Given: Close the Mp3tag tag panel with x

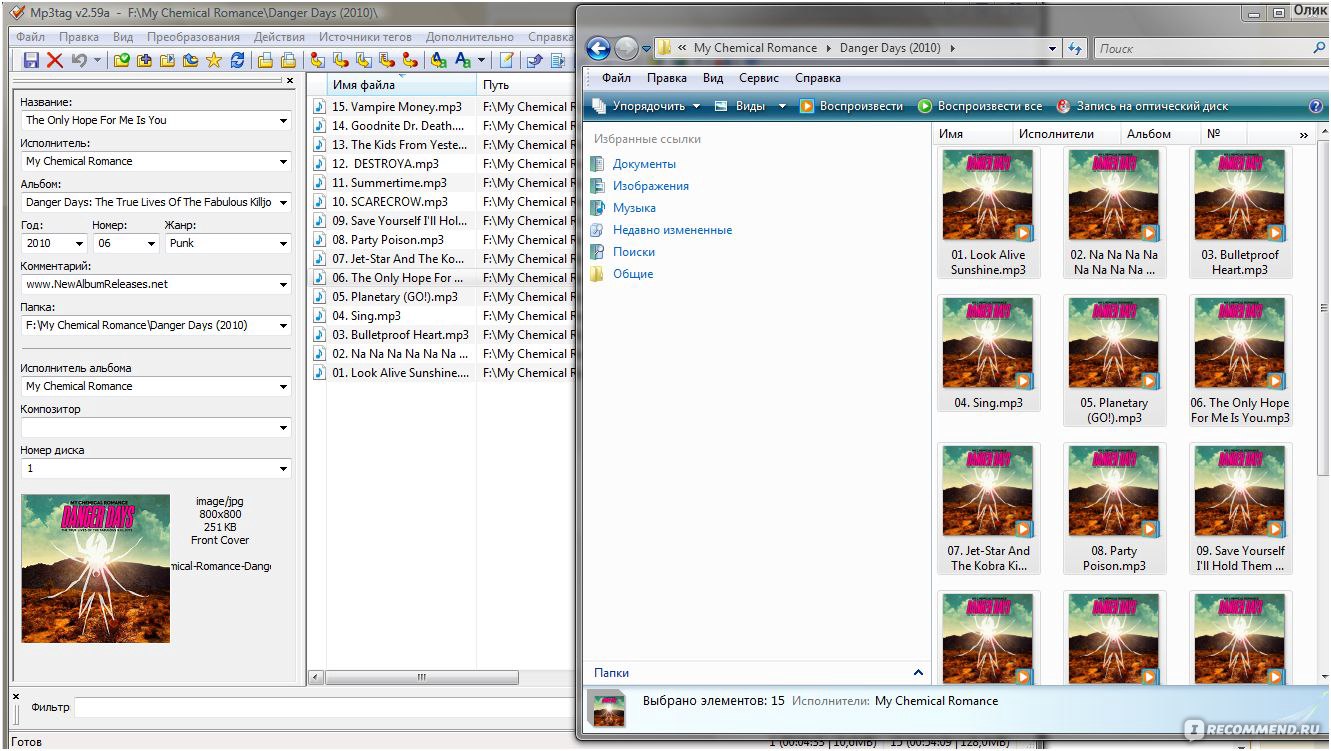Looking at the screenshot, I should coord(290,81).
